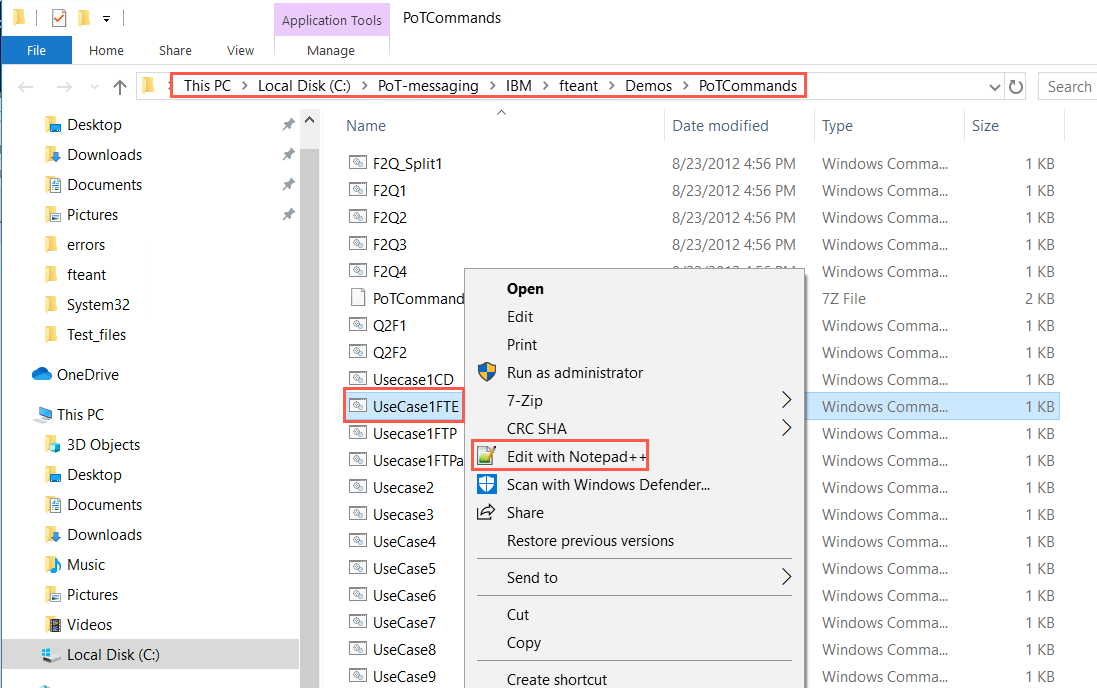Open the errors folder in sidebar
The width and height of the screenshot is (1097, 688).
click(85, 245)
